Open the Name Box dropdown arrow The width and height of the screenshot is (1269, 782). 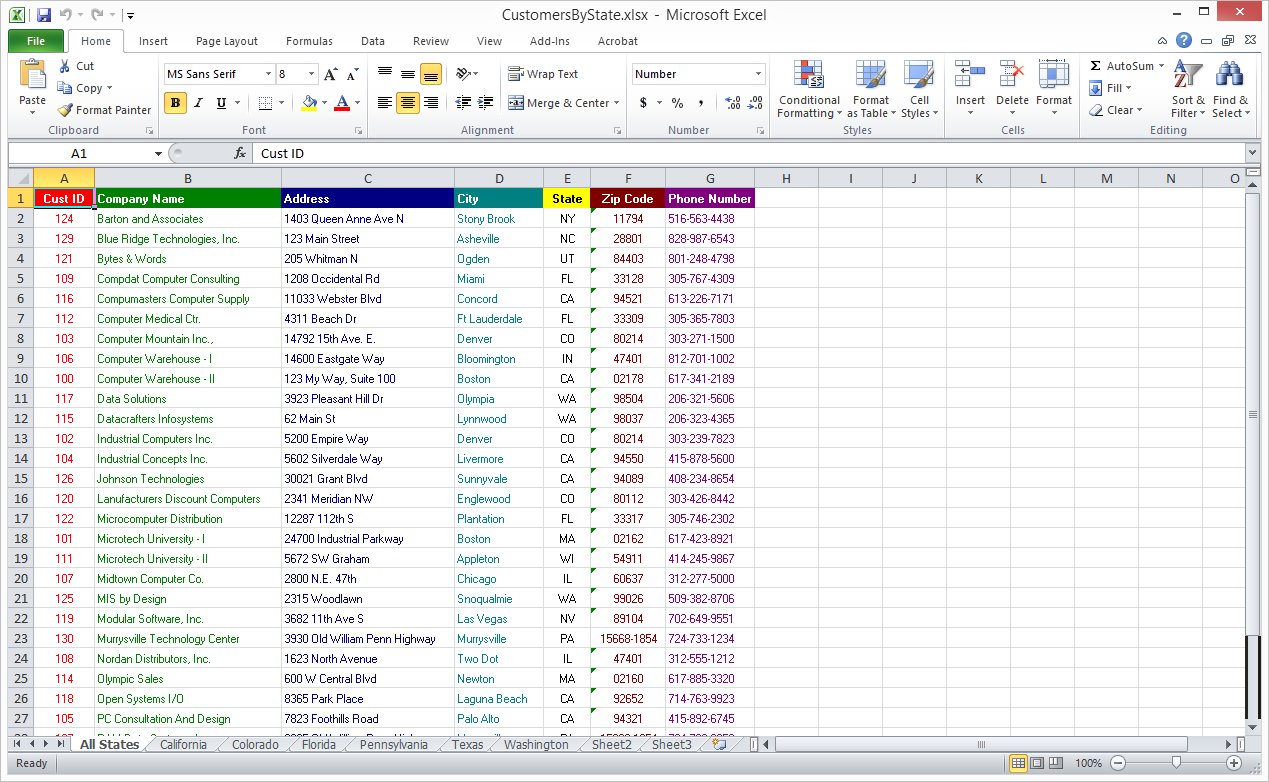coord(158,154)
